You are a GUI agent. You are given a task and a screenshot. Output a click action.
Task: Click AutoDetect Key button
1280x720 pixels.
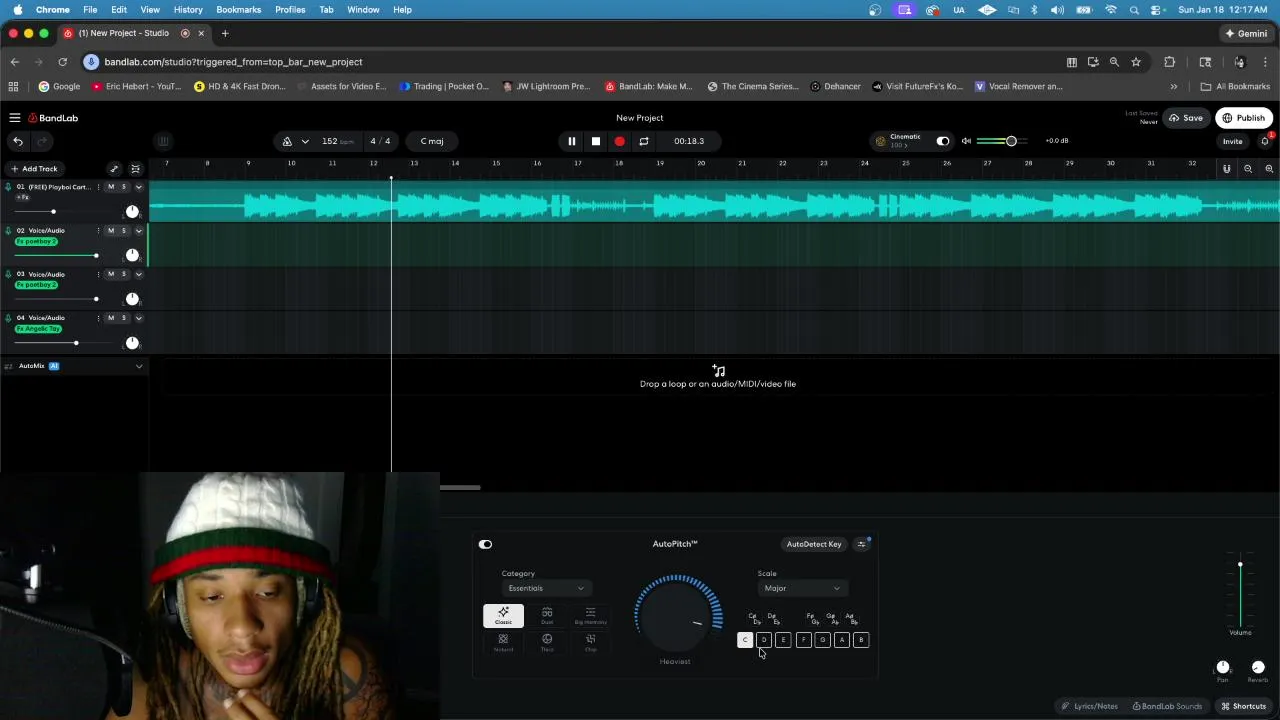pyautogui.click(x=814, y=544)
